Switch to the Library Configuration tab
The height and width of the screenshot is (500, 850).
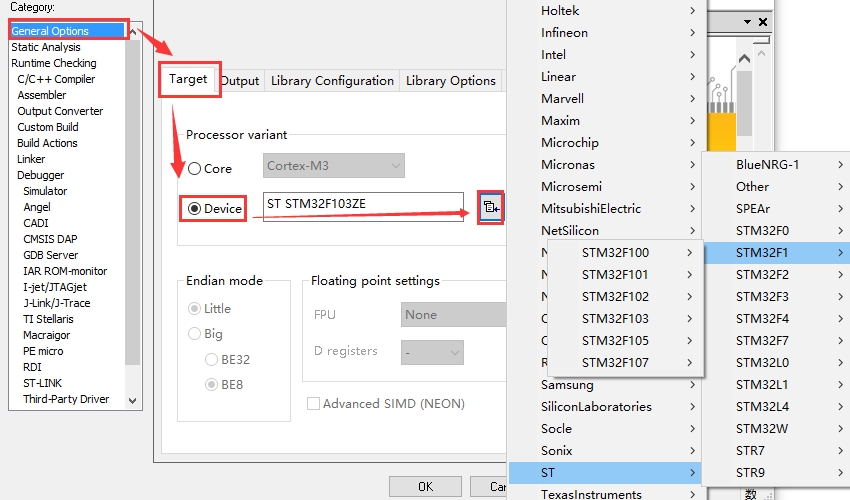coord(332,81)
